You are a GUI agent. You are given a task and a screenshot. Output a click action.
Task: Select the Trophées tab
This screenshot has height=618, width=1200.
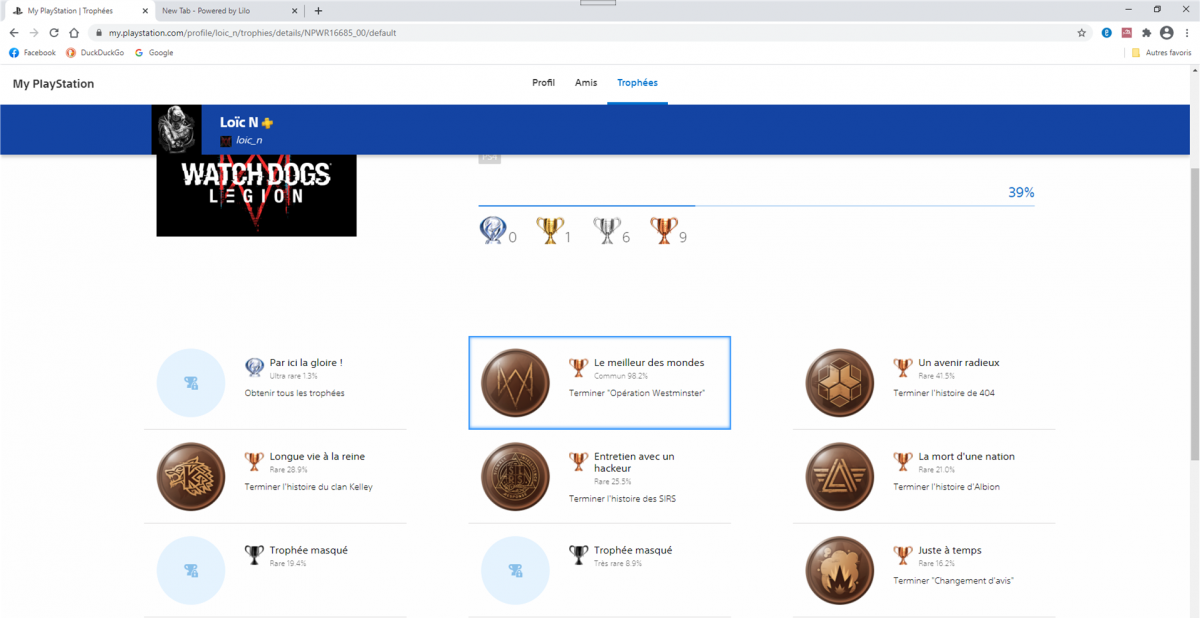click(638, 83)
